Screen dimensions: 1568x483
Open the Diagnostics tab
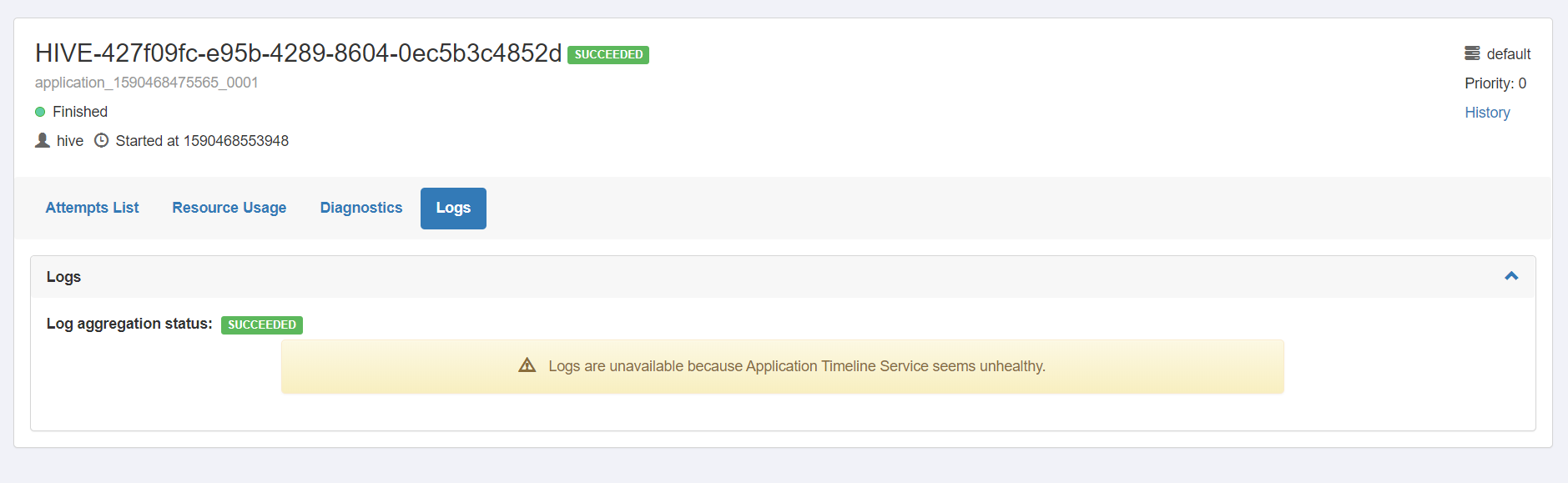click(x=360, y=208)
